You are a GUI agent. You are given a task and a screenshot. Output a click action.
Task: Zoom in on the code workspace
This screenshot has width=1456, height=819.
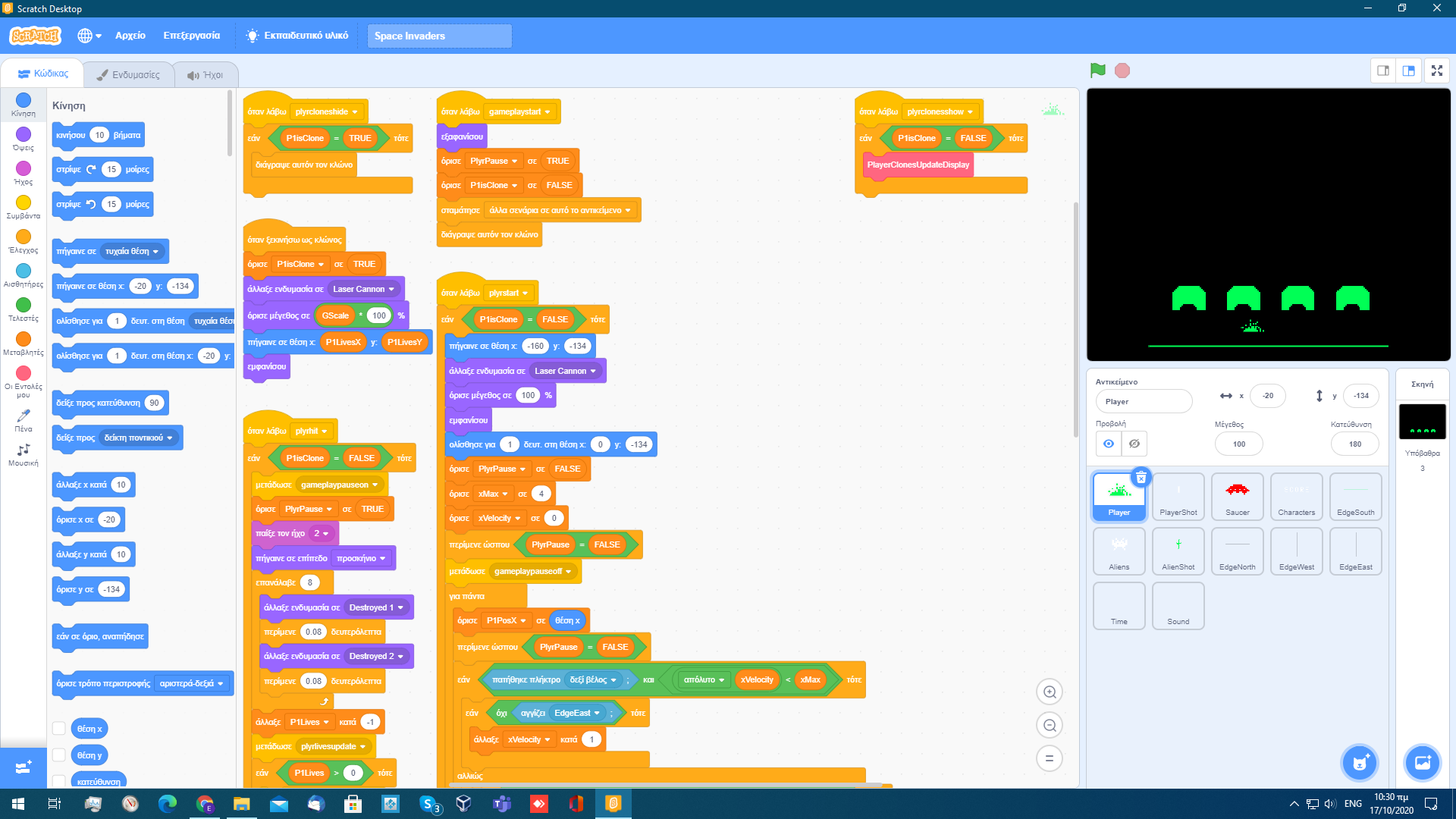pyautogui.click(x=1050, y=692)
